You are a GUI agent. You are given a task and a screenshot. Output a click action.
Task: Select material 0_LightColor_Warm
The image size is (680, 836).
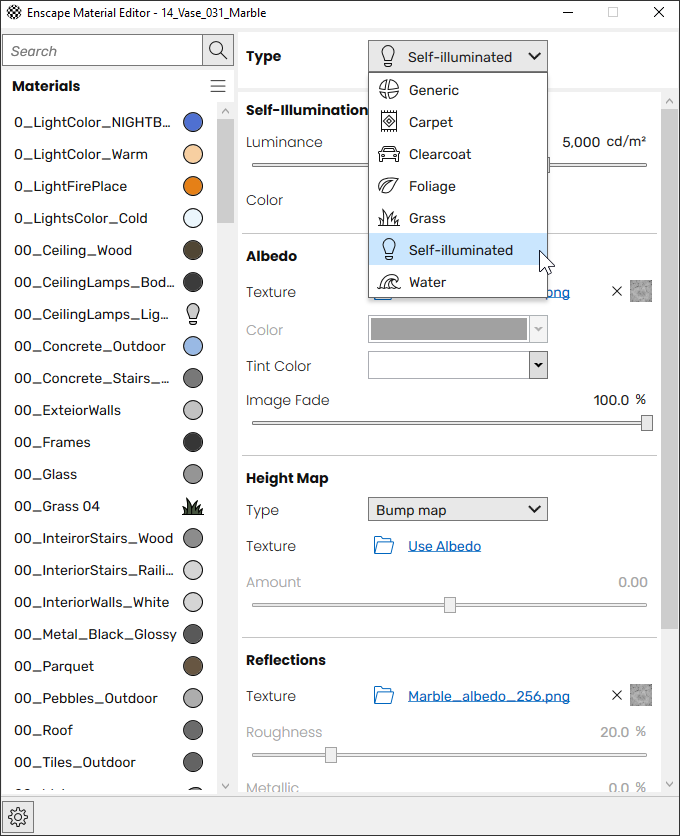[108, 154]
